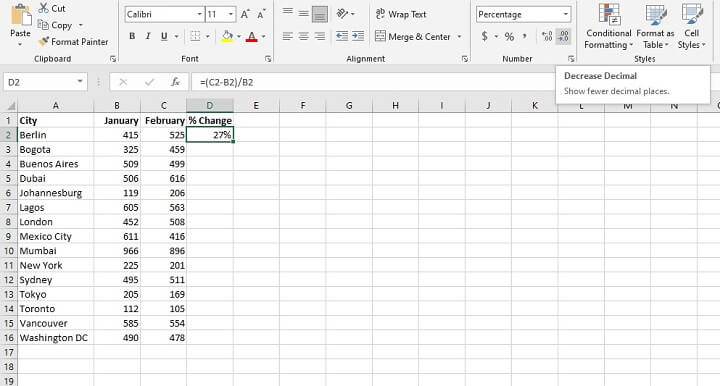Screen dimensions: 720x386
Task: Click Mexico City's February value 416
Action: [x=163, y=236]
